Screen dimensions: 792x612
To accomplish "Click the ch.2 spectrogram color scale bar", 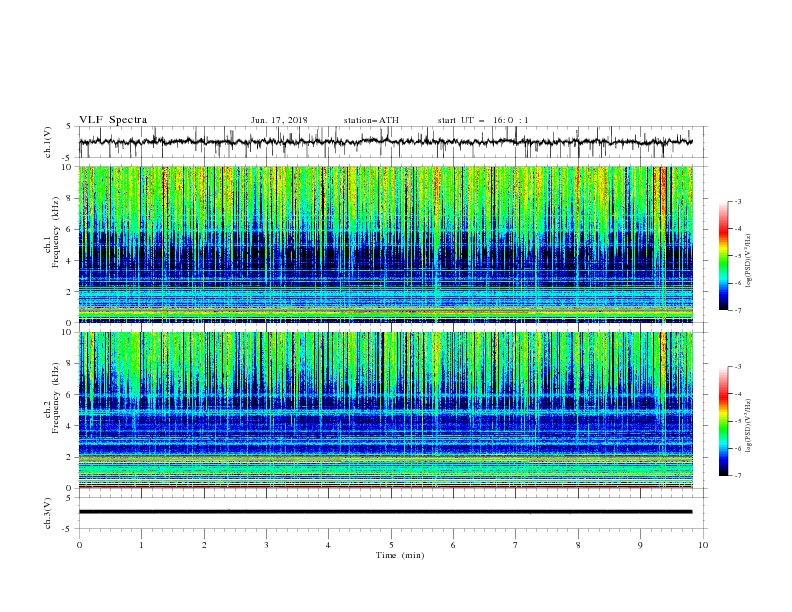I will click(723, 421).
